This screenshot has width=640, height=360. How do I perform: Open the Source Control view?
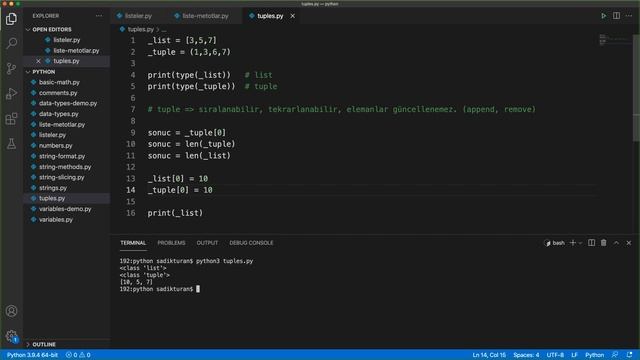tap(11, 69)
